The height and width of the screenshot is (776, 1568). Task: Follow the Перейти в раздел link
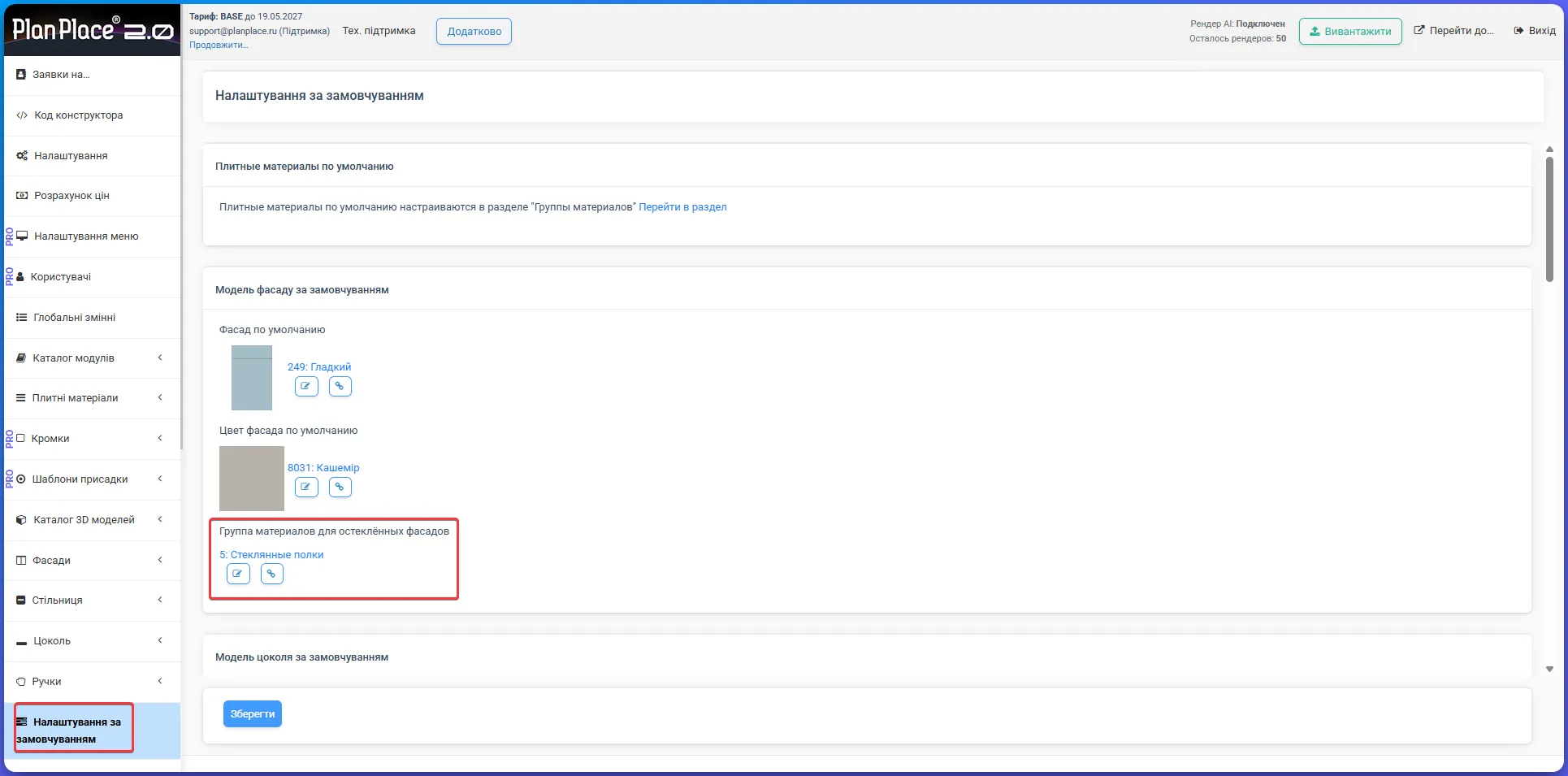[x=683, y=207]
